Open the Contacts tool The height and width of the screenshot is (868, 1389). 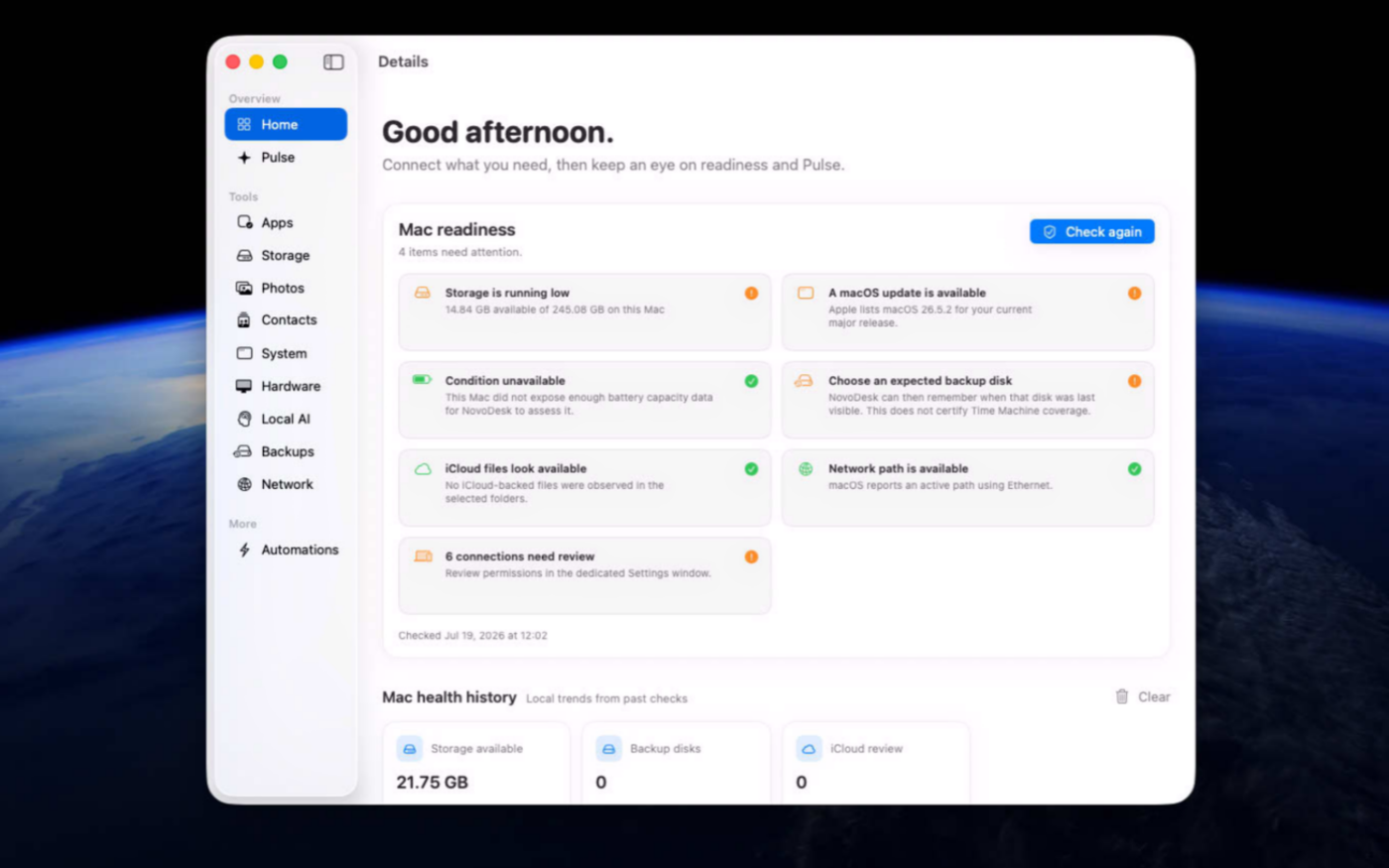coord(286,319)
